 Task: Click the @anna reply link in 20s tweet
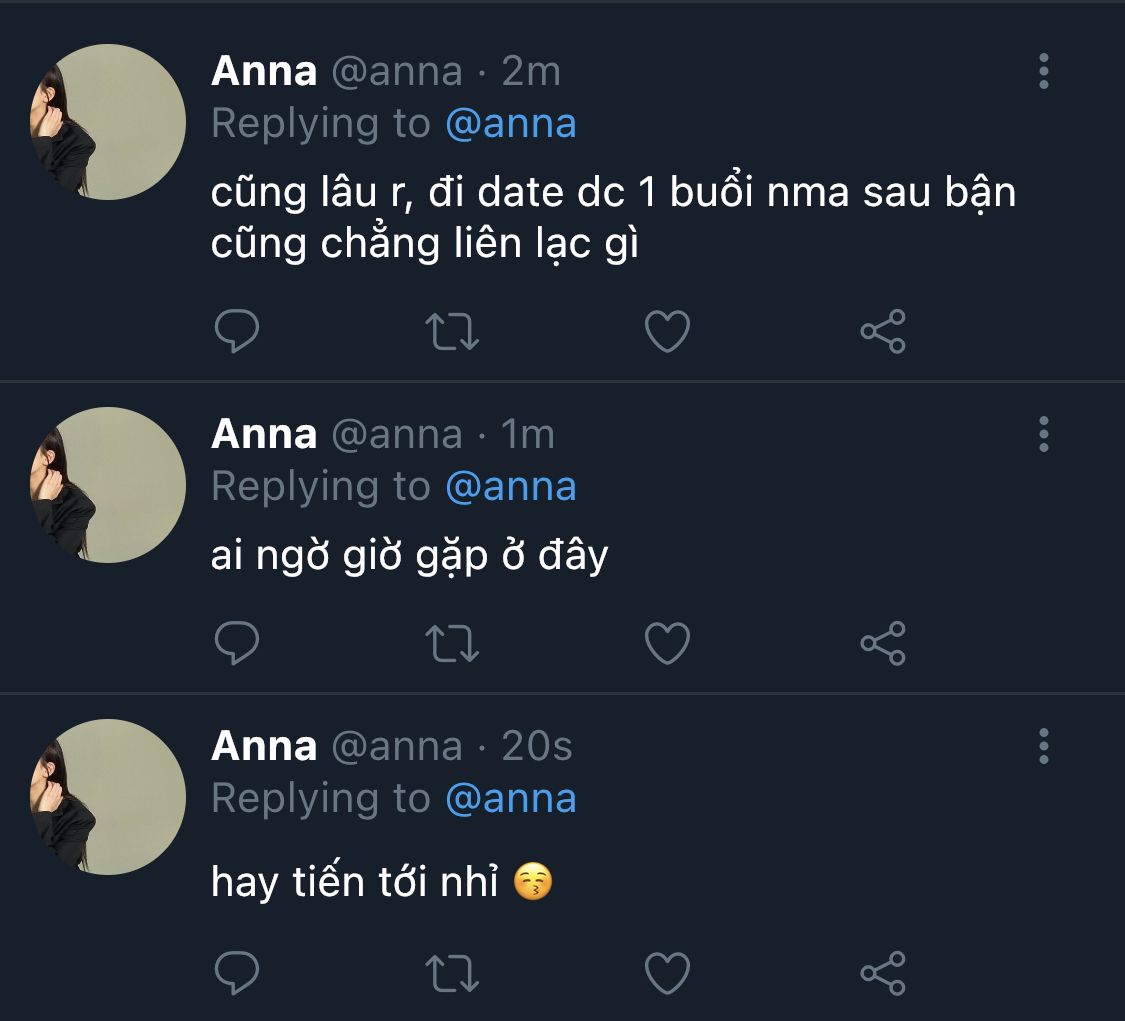pyautogui.click(x=510, y=798)
